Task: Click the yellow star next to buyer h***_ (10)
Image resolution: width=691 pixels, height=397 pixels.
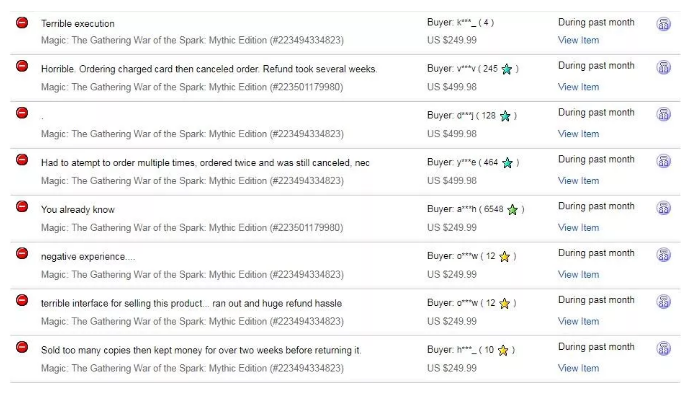Action: click(x=503, y=350)
